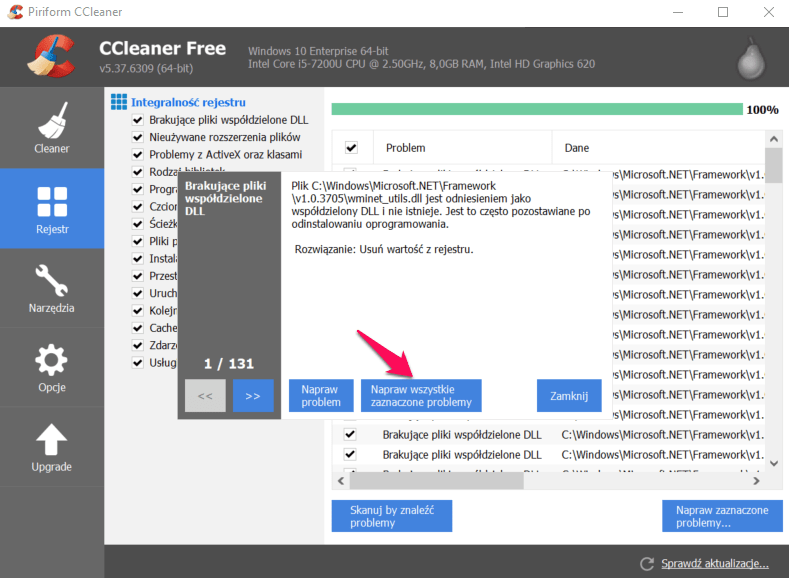Click the refresh icon by Sprawdź aktualizacje
This screenshot has width=789, height=578.
tap(647, 563)
